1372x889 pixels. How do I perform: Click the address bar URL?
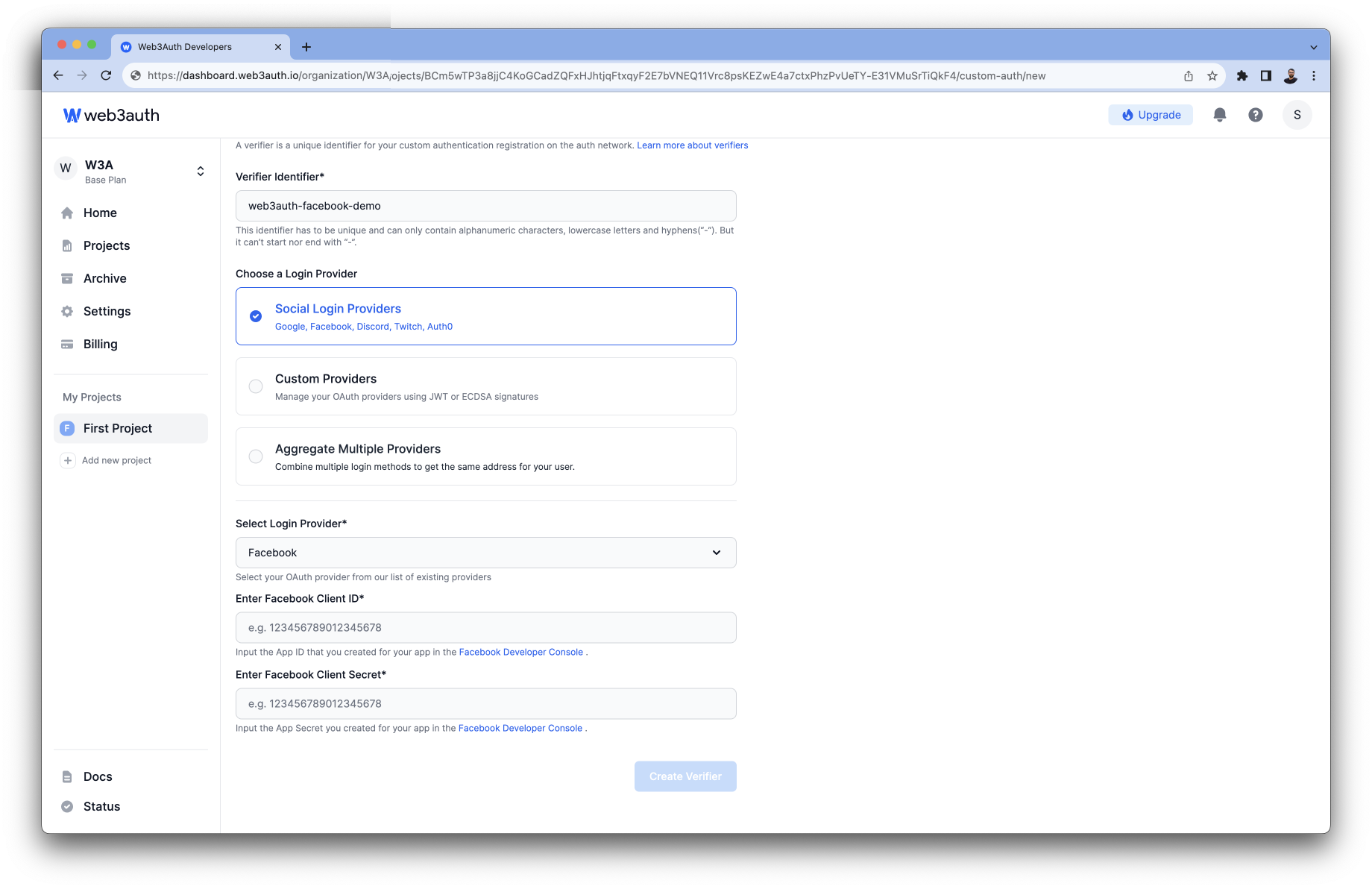tap(597, 75)
